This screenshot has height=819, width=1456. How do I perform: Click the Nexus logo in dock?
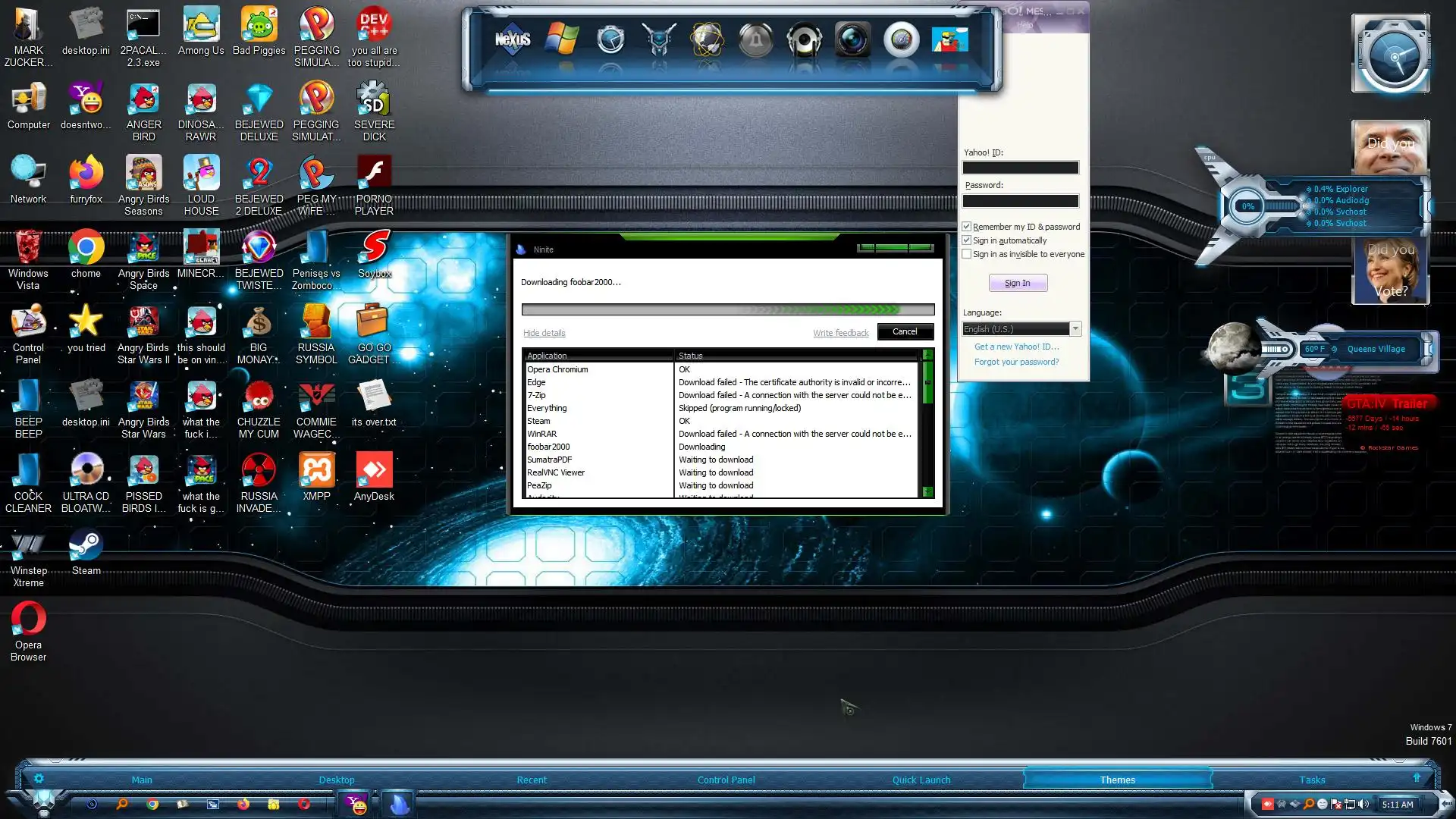pyautogui.click(x=513, y=39)
